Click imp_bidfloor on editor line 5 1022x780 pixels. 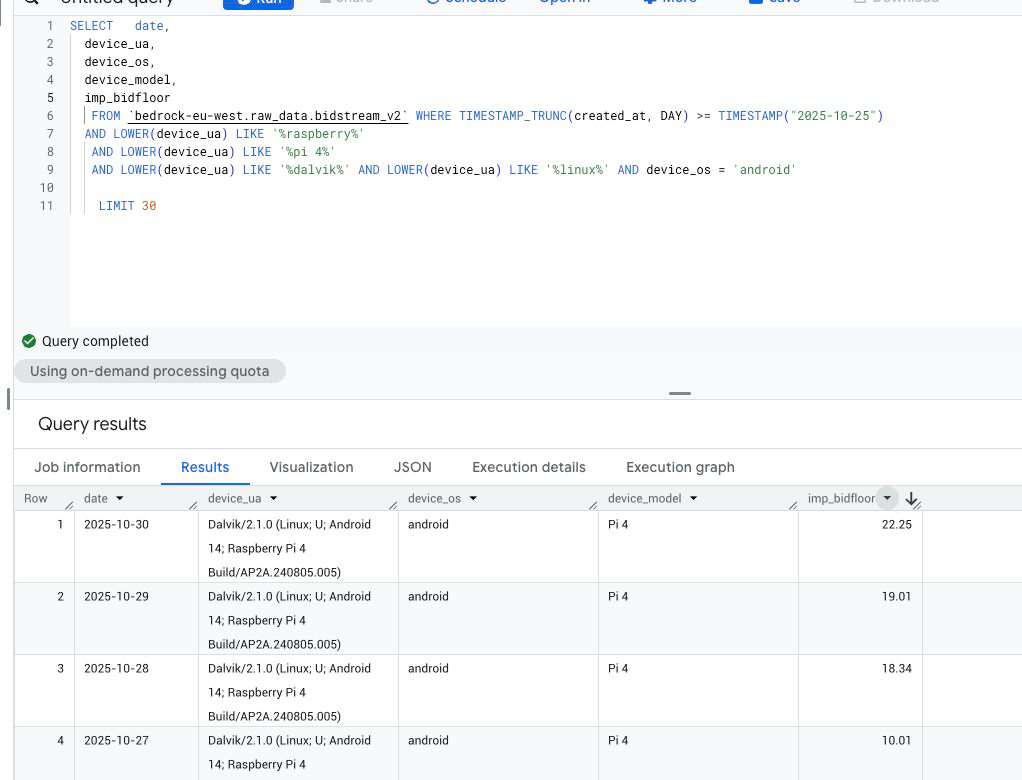coord(127,98)
